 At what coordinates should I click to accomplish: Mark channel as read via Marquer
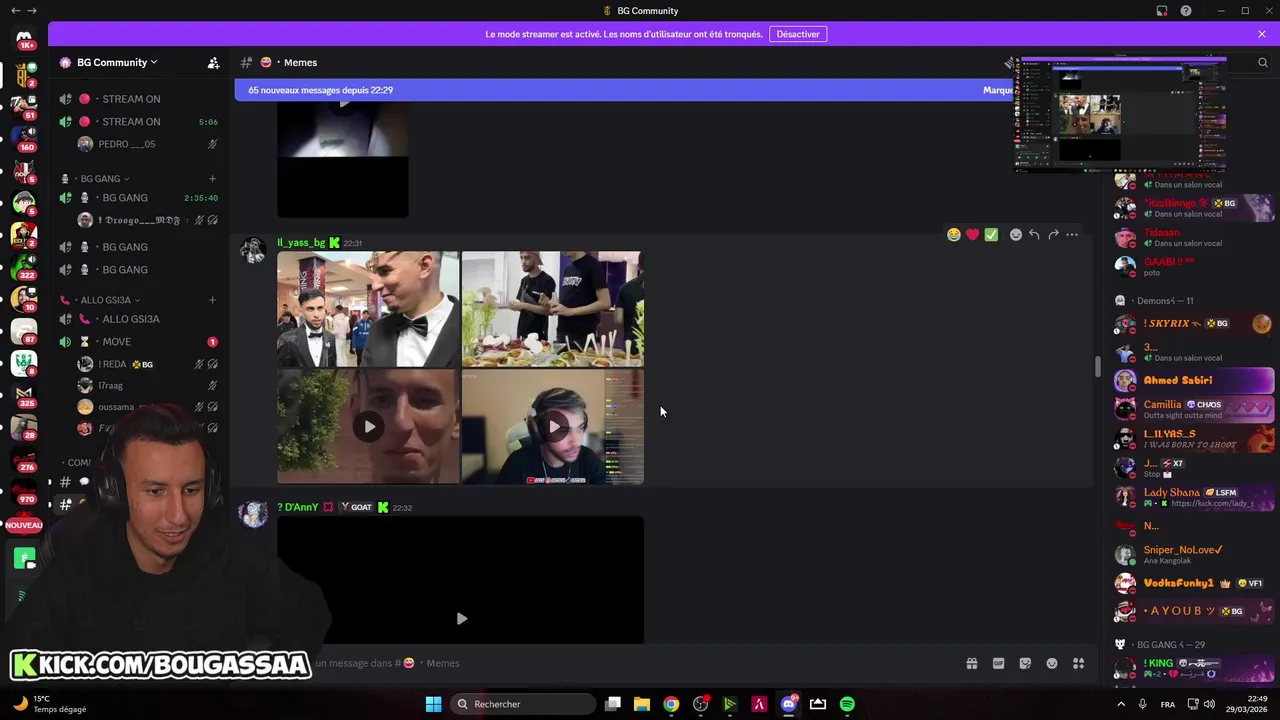998,90
